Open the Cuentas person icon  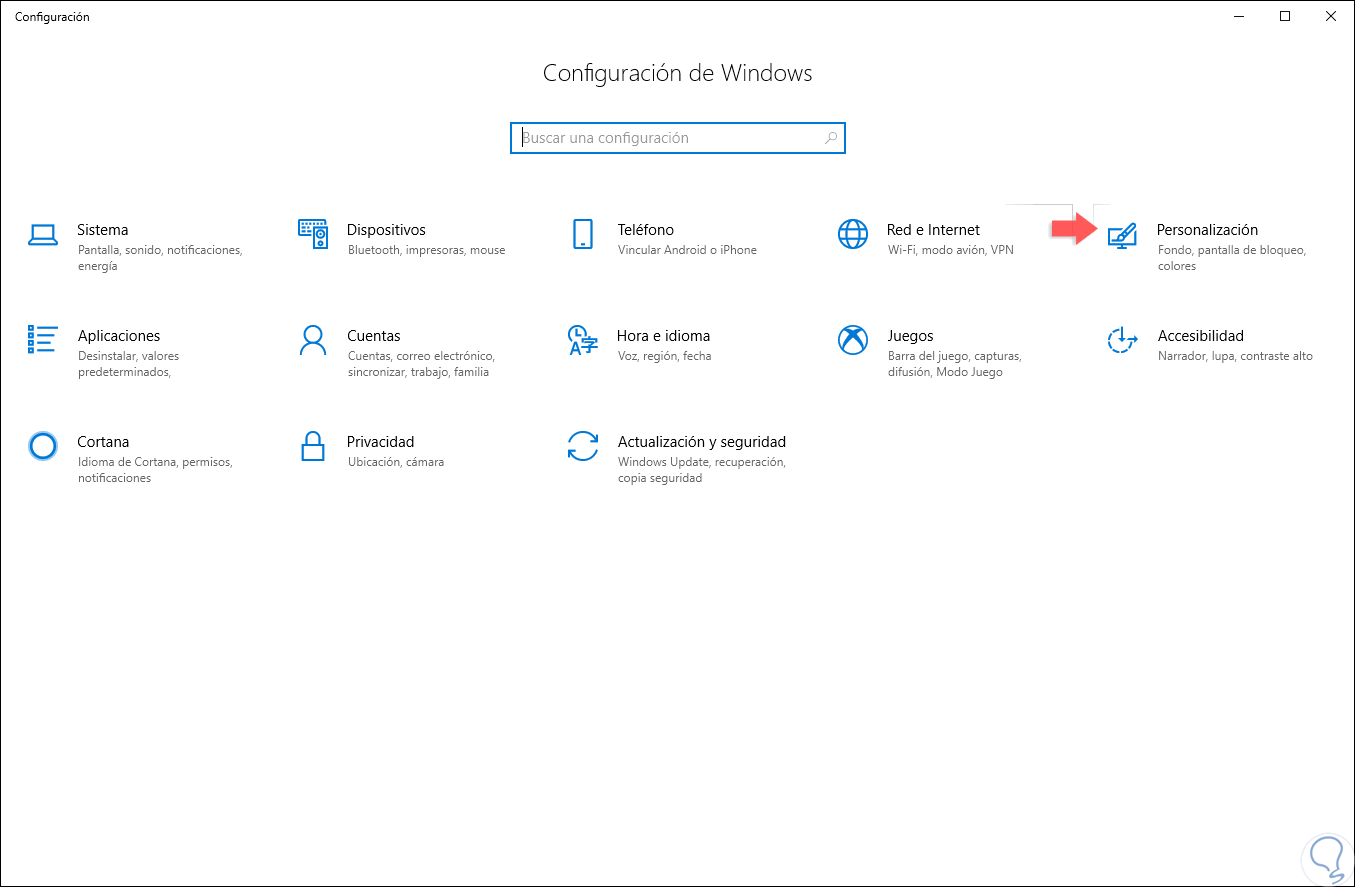[313, 340]
